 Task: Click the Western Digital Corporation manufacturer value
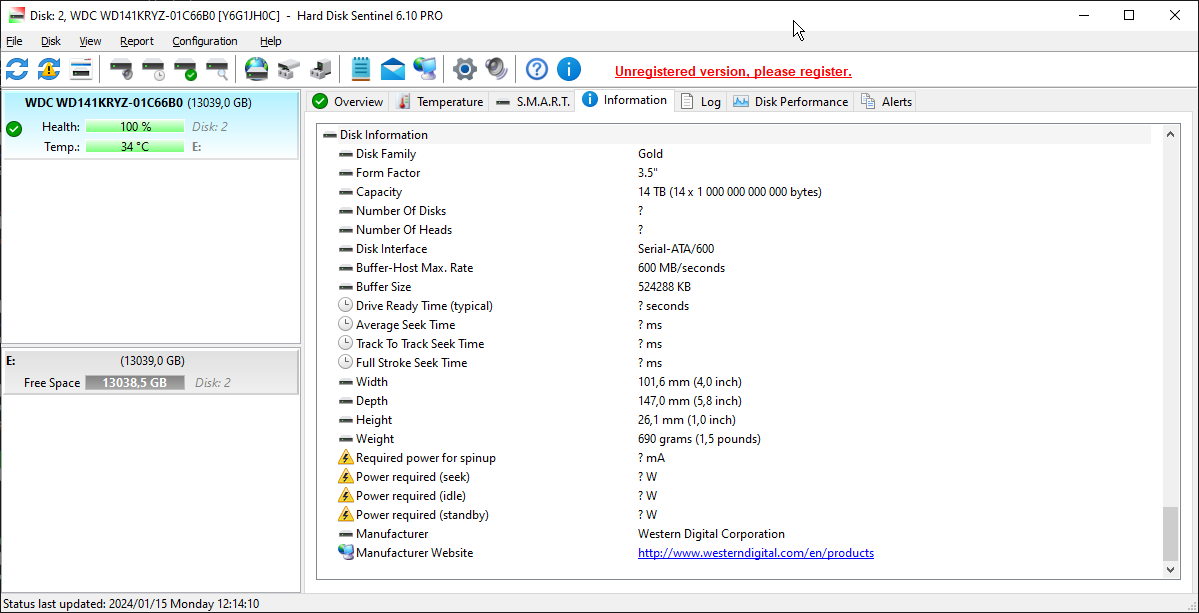[x=711, y=534]
